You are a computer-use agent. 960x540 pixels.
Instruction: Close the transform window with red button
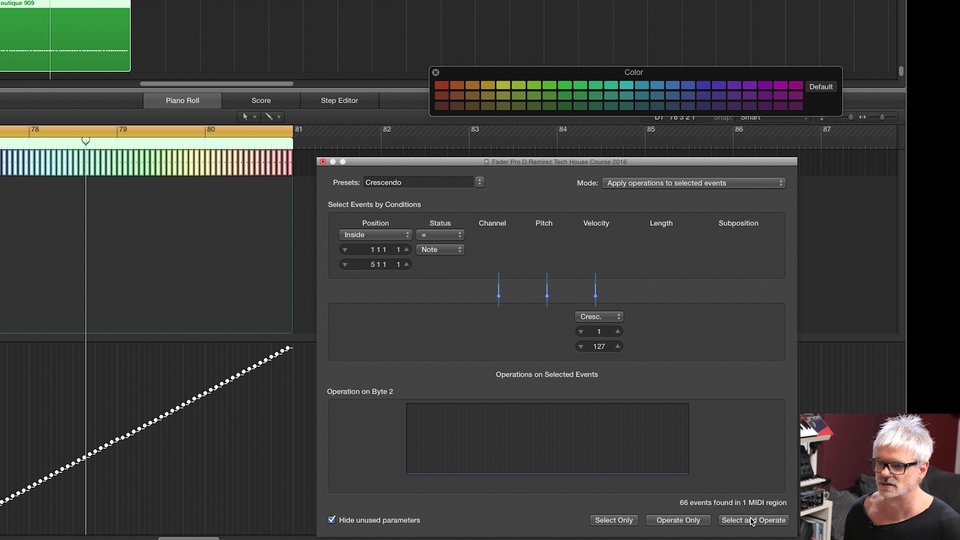click(x=323, y=162)
